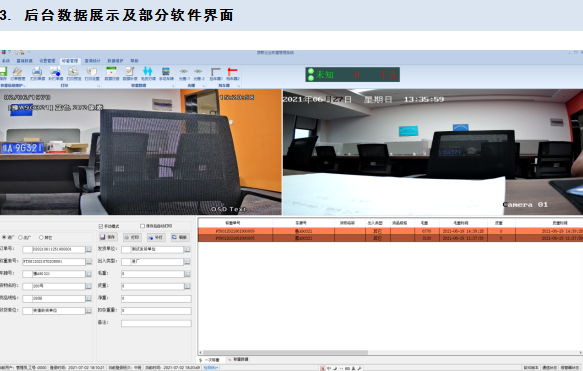The height and width of the screenshot is (371, 583).
Task: Click the printer icon with the blue dot
Action: coord(55,71)
